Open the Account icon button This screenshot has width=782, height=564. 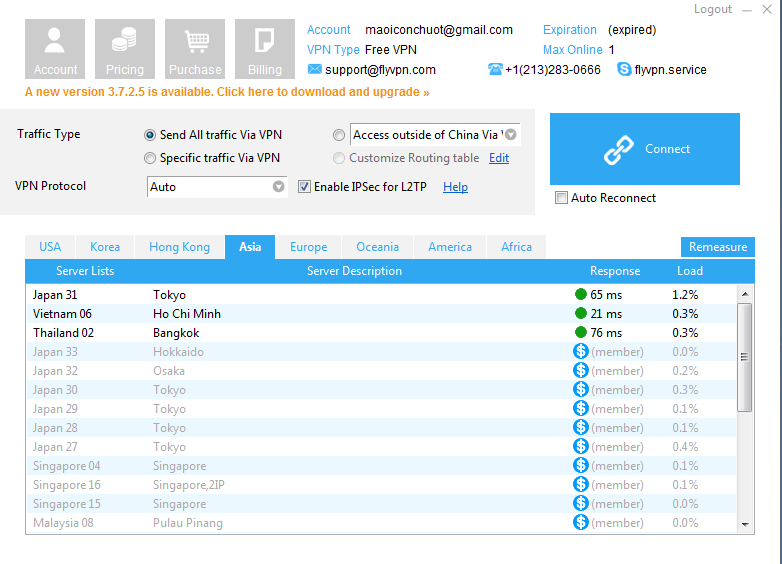pos(55,49)
